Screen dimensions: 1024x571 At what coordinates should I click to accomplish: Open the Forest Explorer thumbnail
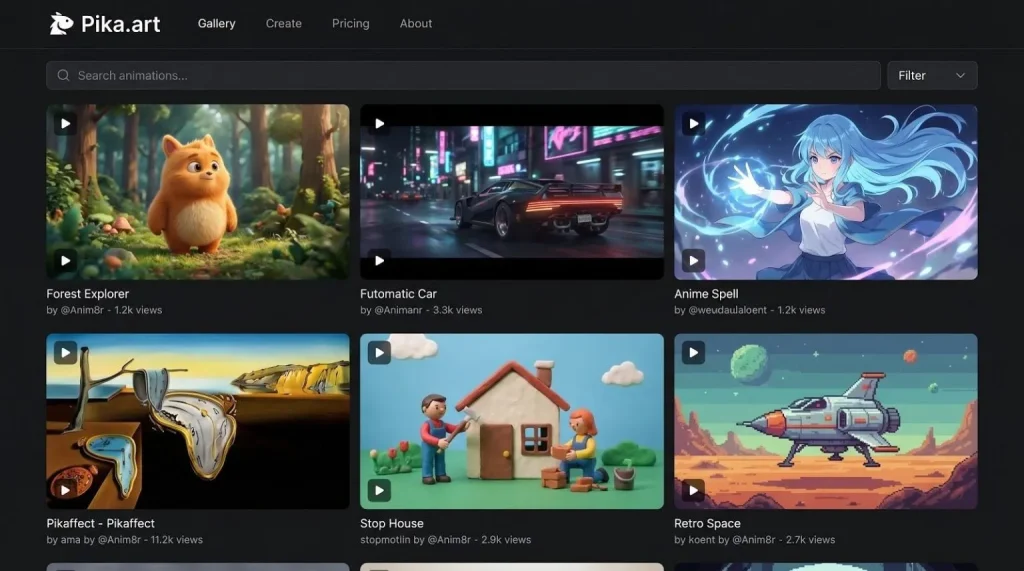pos(198,192)
